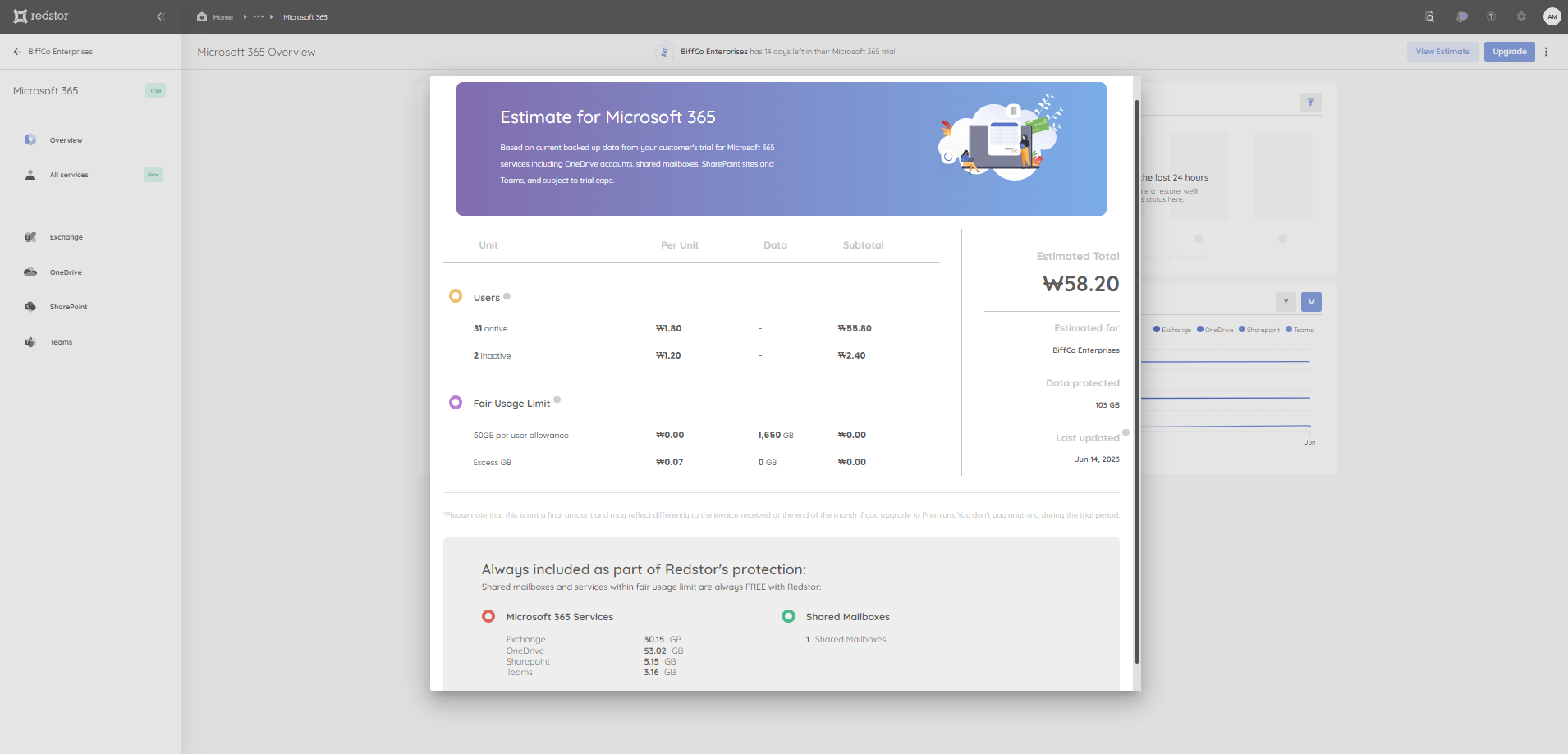Click the 103 GB data protected value
The image size is (1568, 754).
point(1107,405)
